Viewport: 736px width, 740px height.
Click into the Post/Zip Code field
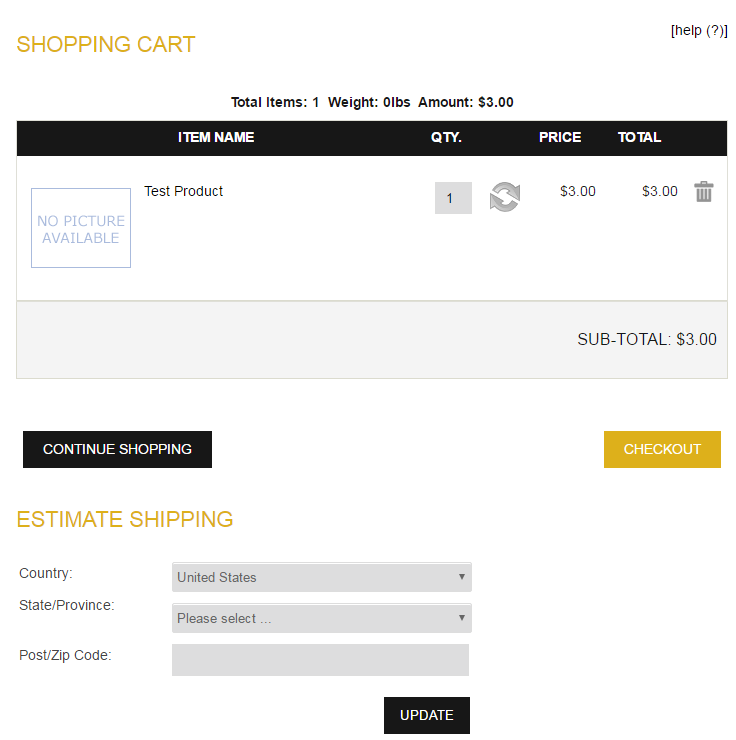click(320, 660)
